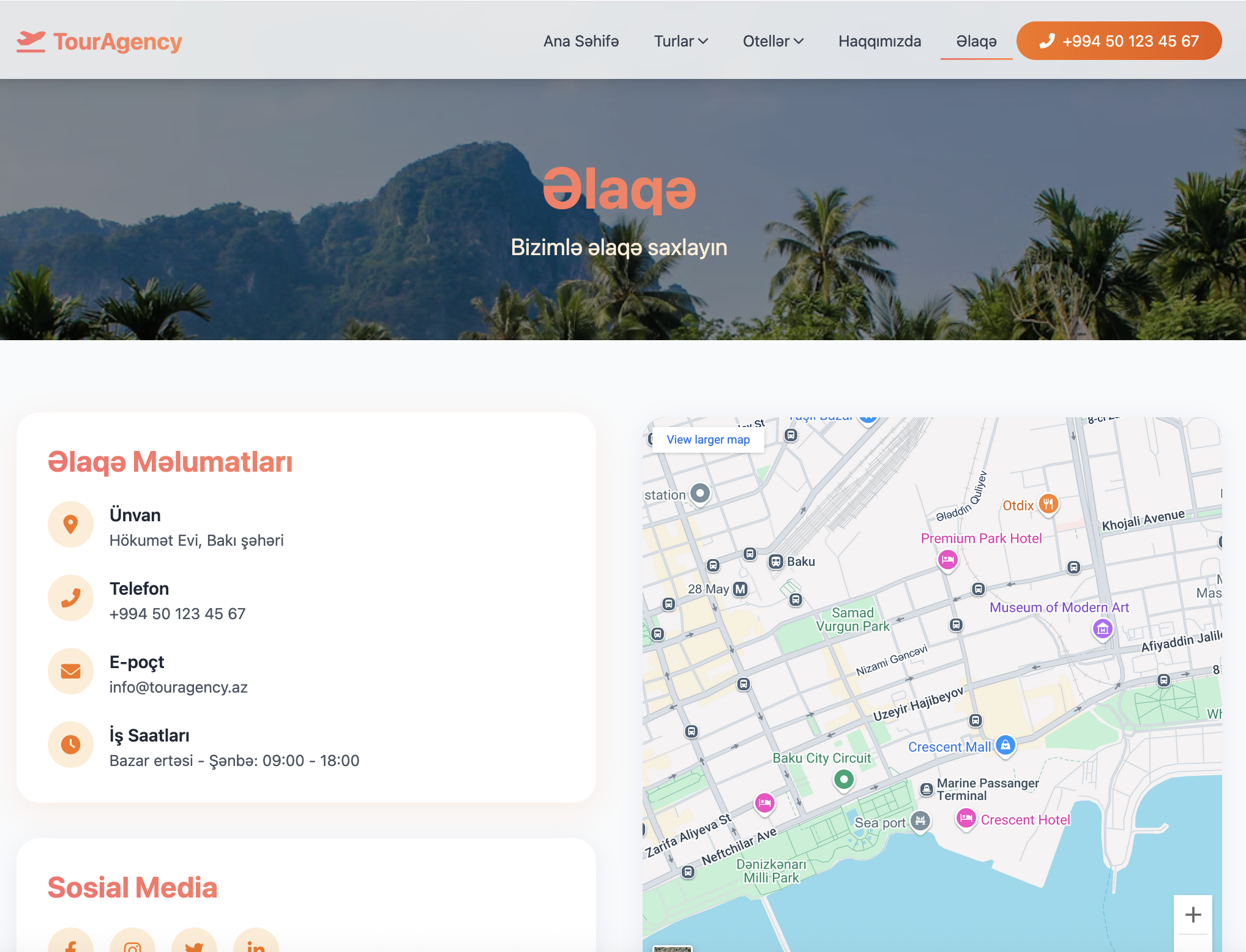
Task: Click the Nizami Gəncəvi street label
Action: coord(892,660)
